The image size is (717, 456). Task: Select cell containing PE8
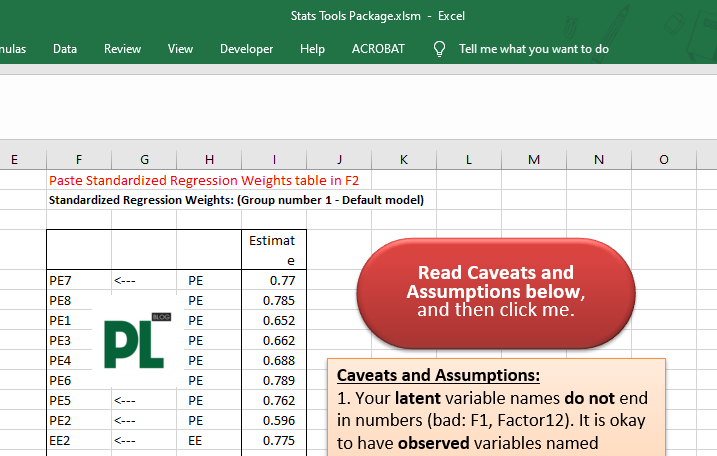79,300
